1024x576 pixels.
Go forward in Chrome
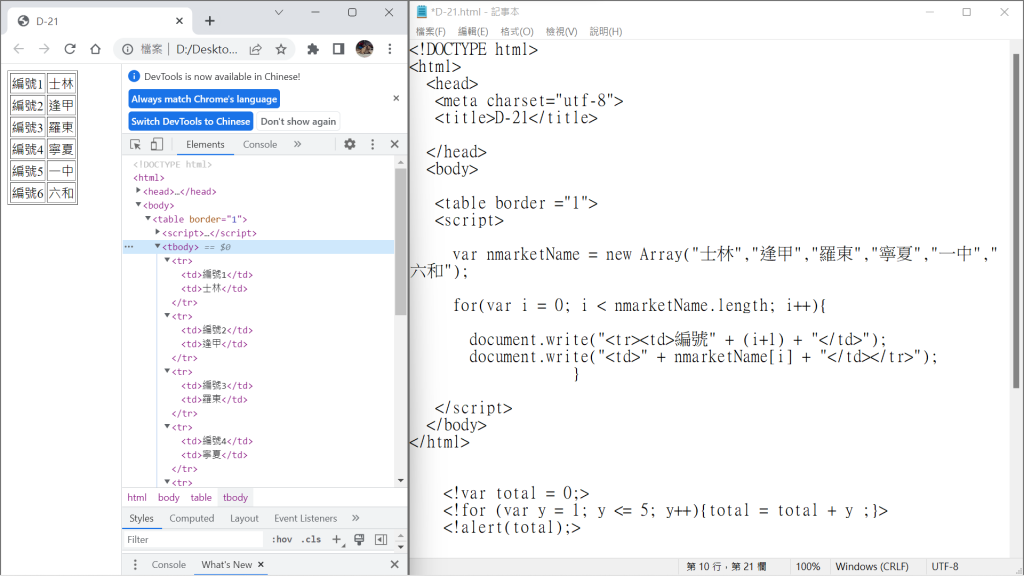pos(44,49)
